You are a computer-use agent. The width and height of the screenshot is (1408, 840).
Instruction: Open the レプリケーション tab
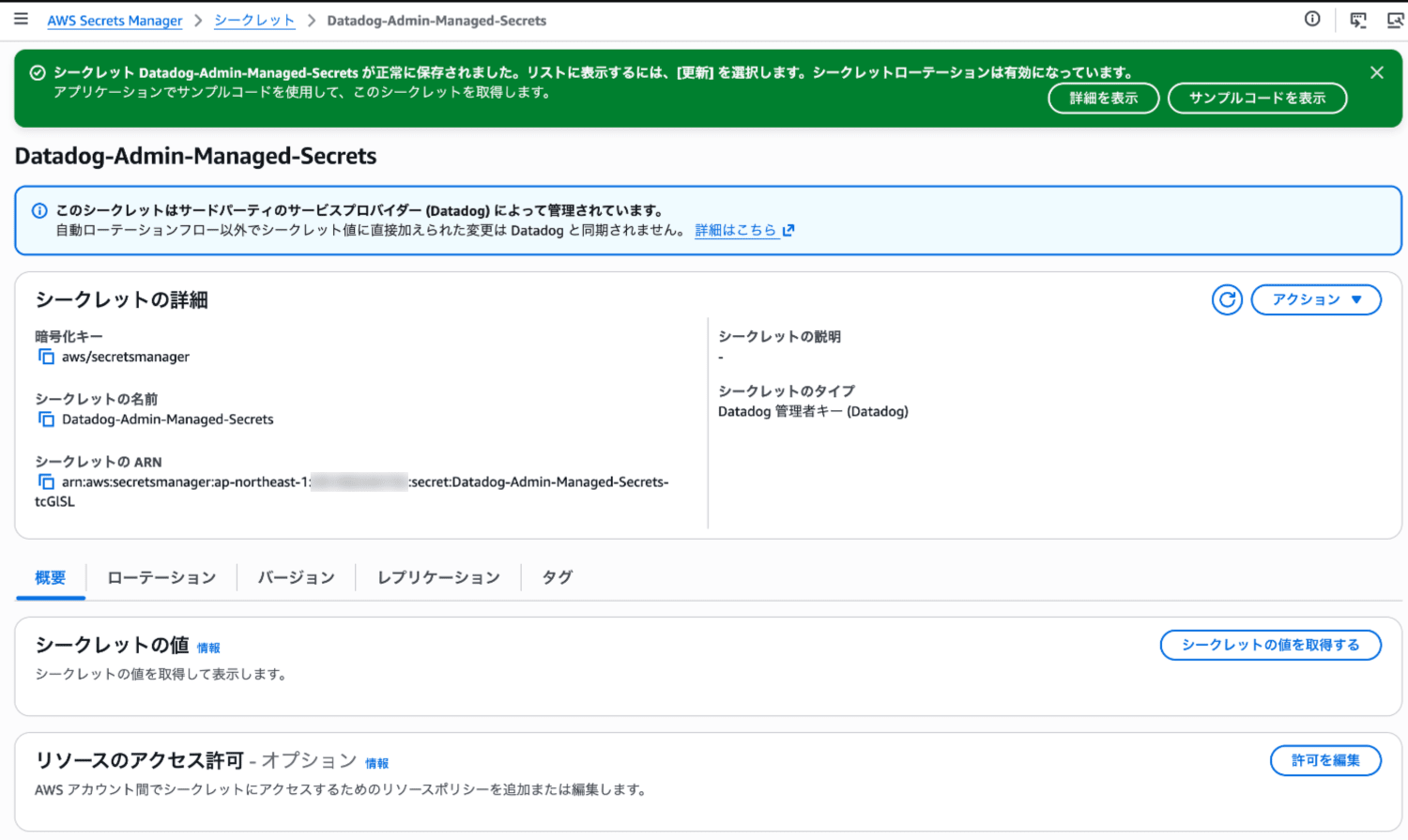pos(438,577)
